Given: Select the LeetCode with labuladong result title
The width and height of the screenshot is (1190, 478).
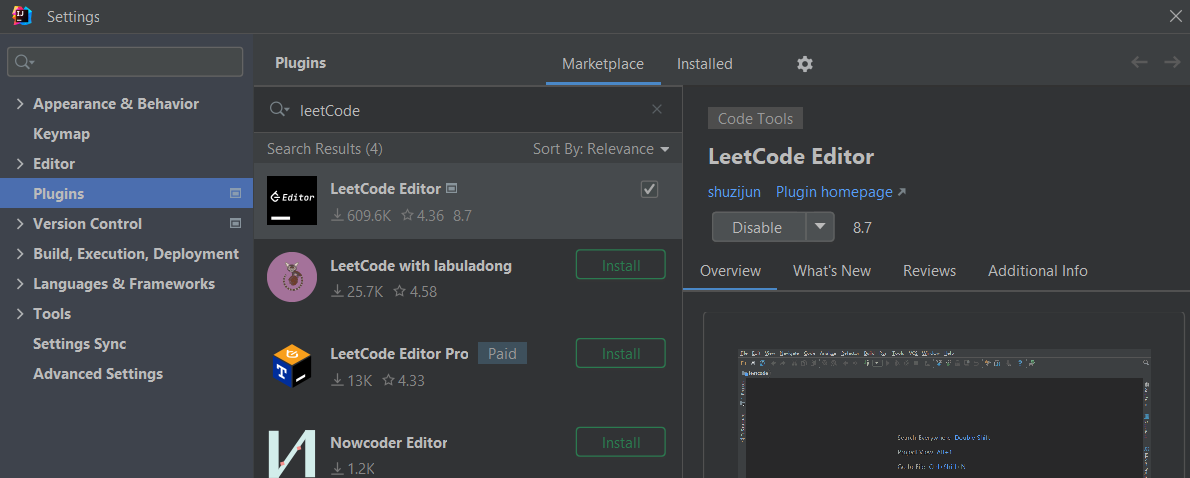Looking at the screenshot, I should click(x=421, y=266).
